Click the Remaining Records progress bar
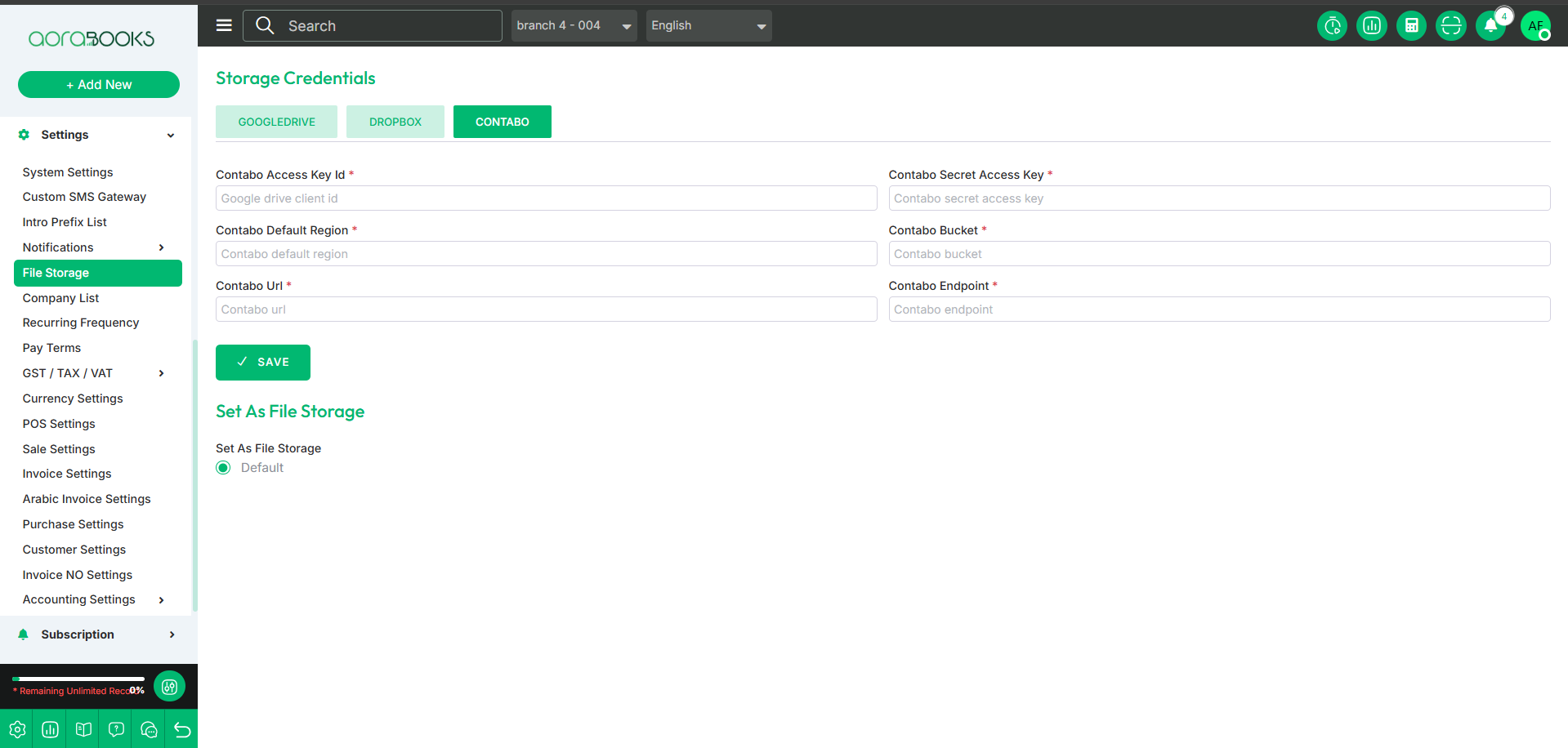The height and width of the screenshot is (748, 1568). click(x=78, y=679)
